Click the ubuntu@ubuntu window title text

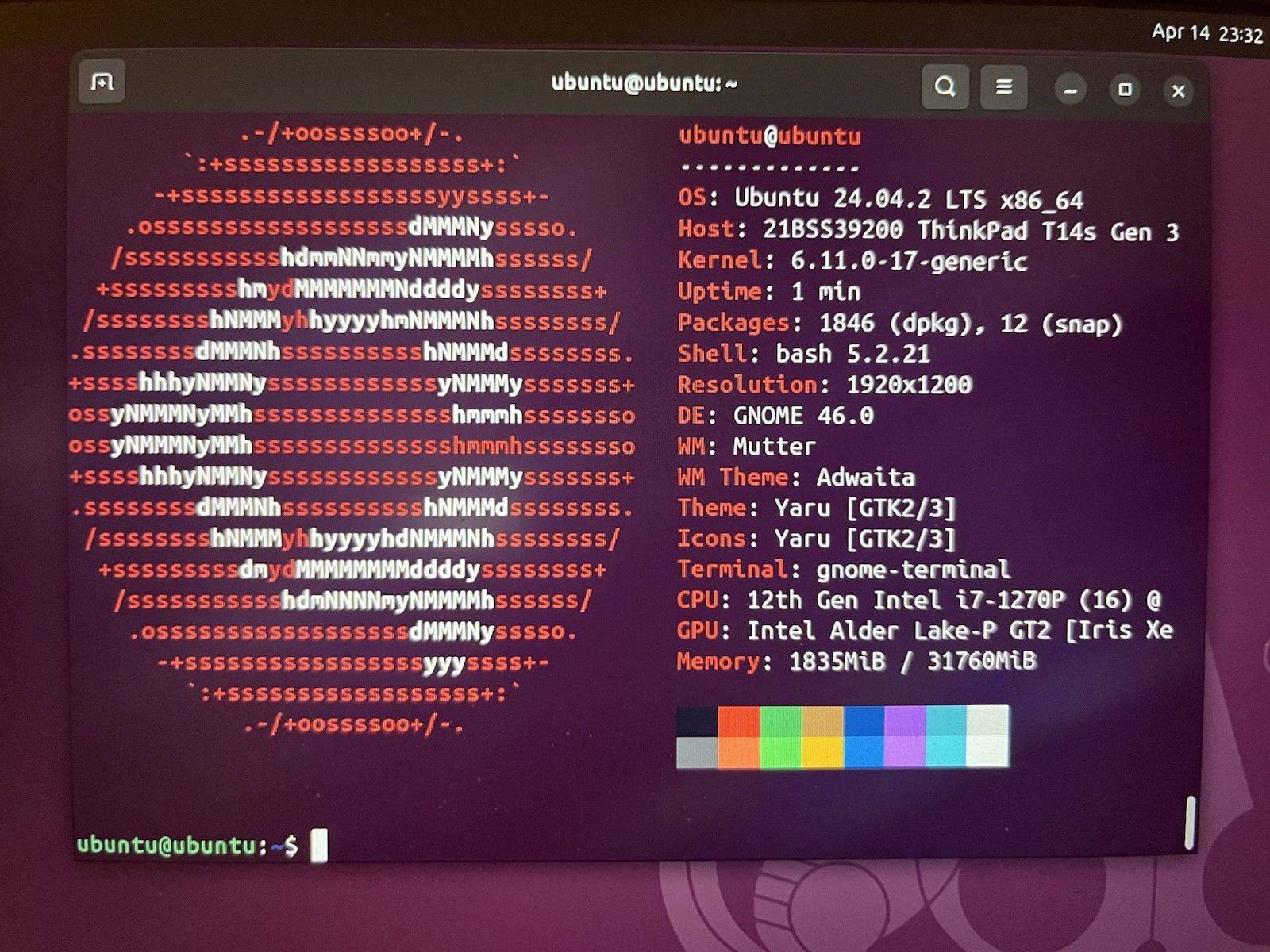644,83
